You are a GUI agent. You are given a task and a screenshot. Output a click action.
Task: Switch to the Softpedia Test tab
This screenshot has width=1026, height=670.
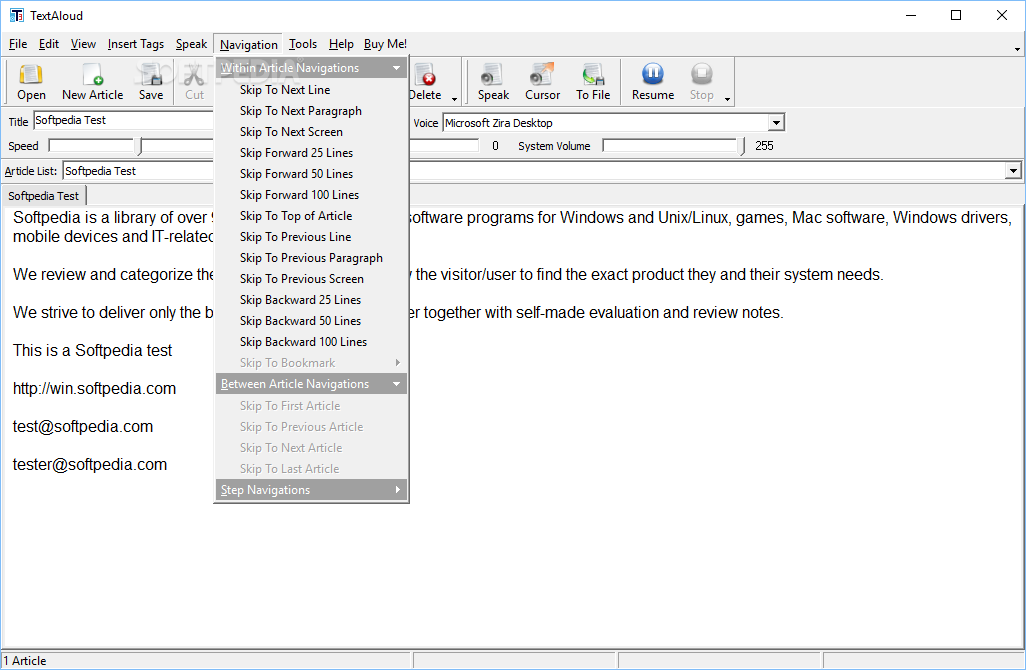[44, 196]
